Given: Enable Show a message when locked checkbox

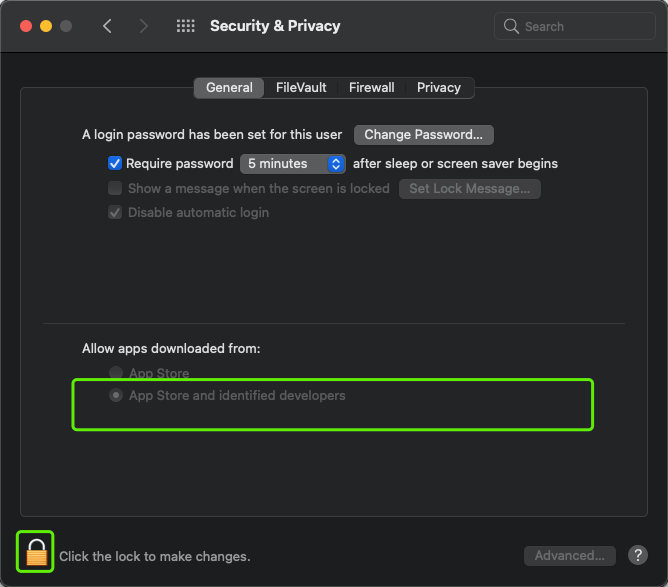Looking at the screenshot, I should click(115, 188).
